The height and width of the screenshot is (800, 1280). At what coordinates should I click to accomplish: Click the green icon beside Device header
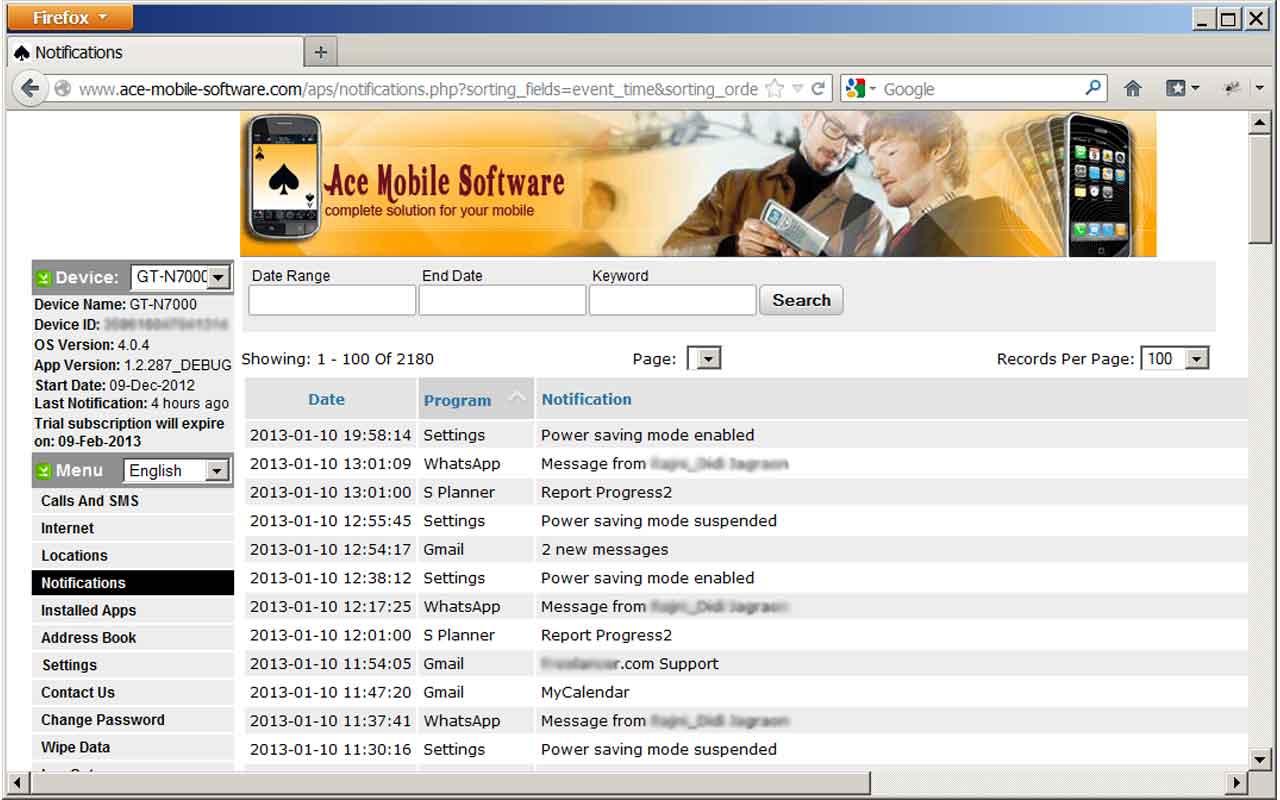(x=43, y=278)
